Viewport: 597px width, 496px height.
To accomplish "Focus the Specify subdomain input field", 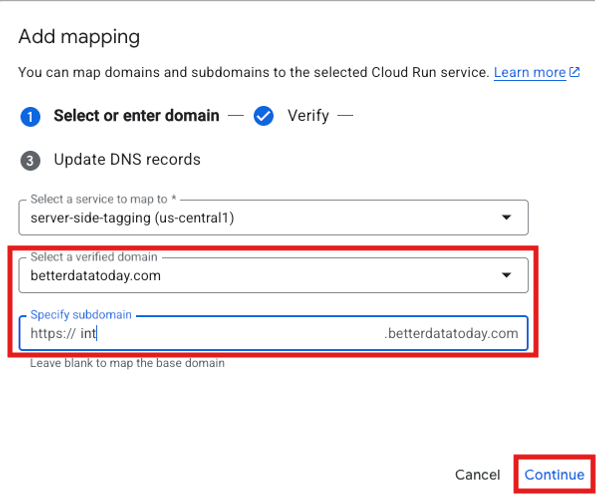I will [x=273, y=333].
